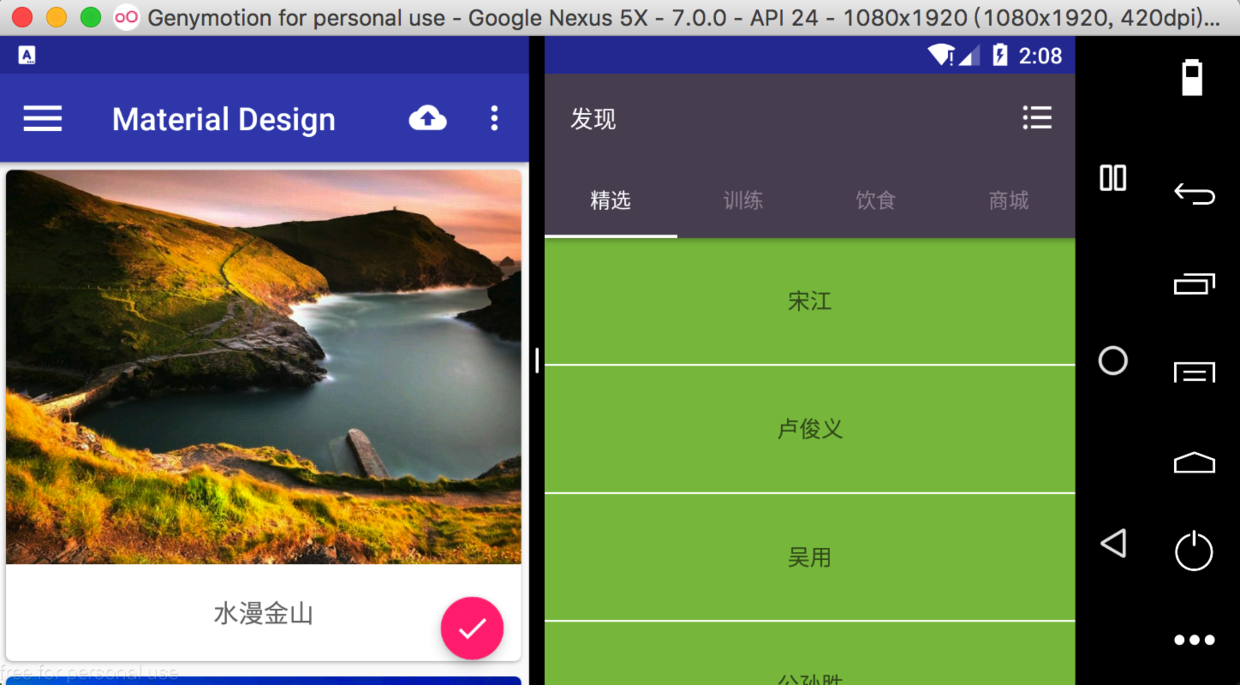Click the Genymotion power button
Screen dimensions: 1240x685
click(x=1194, y=551)
